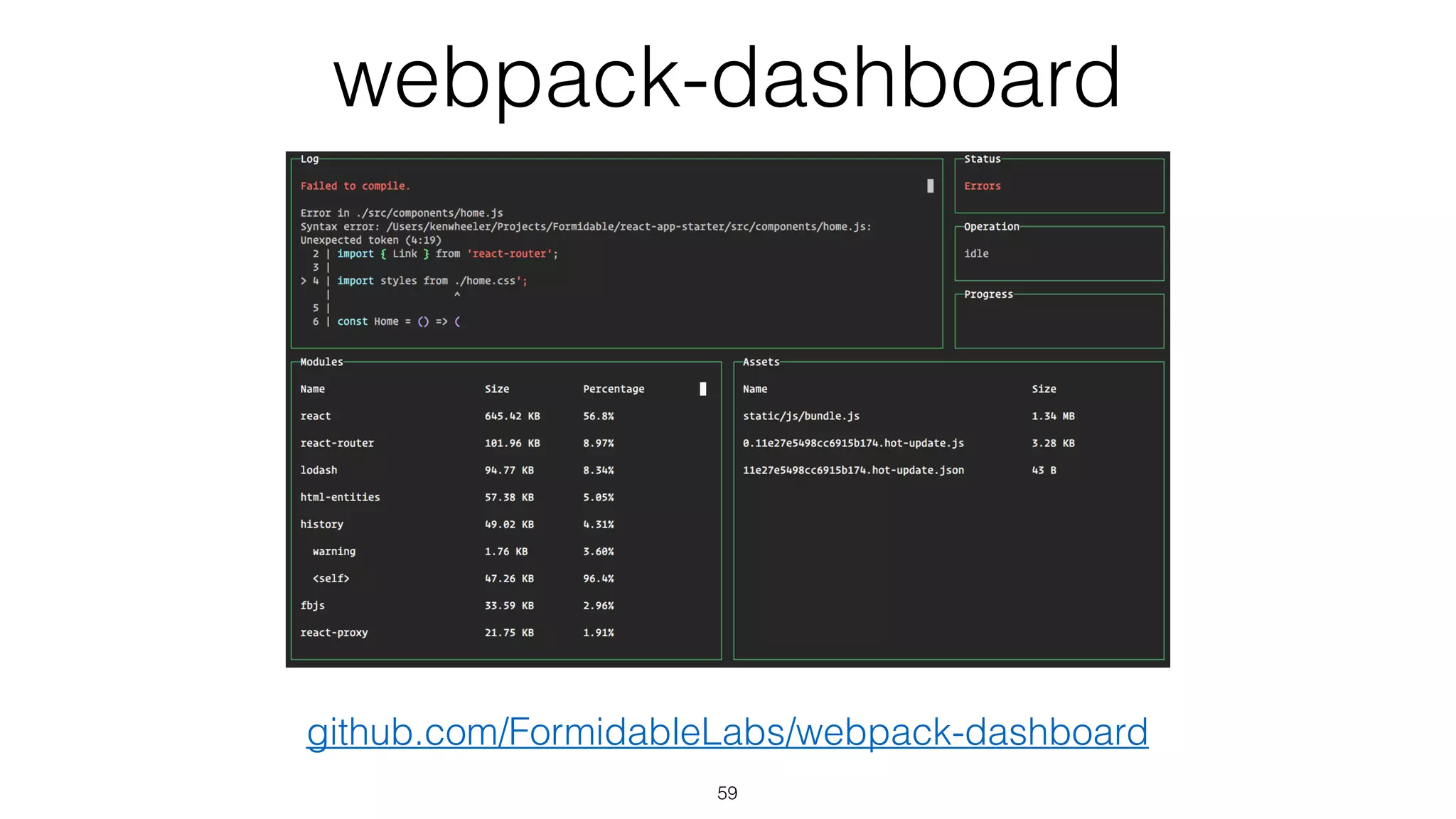The image size is (1456, 819).
Task: Click the 'idle' operation value
Action: click(976, 254)
